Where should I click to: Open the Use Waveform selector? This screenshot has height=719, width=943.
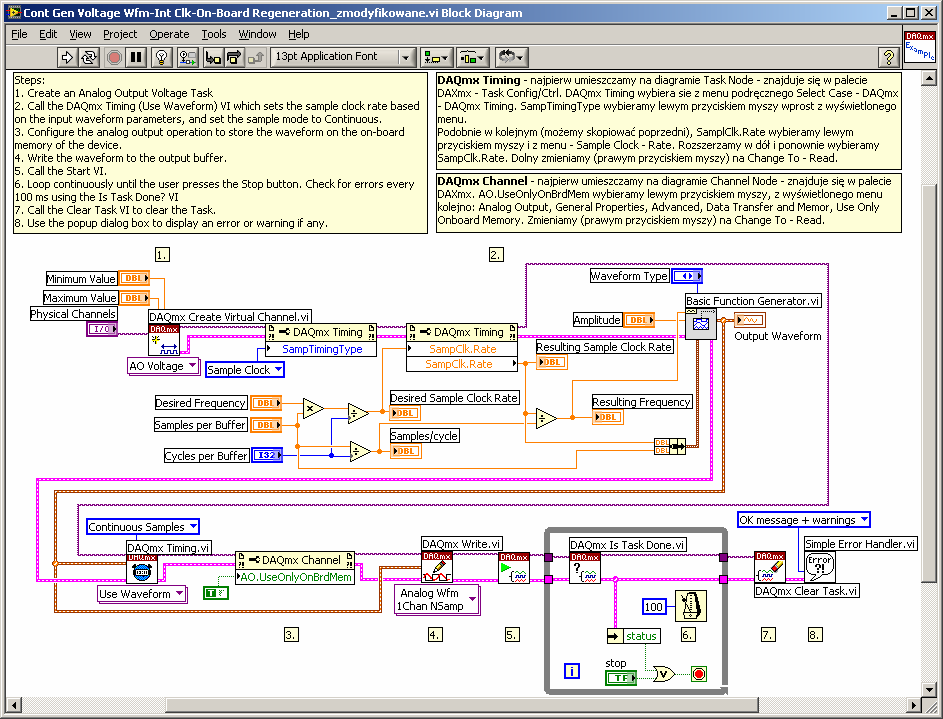coord(142,594)
